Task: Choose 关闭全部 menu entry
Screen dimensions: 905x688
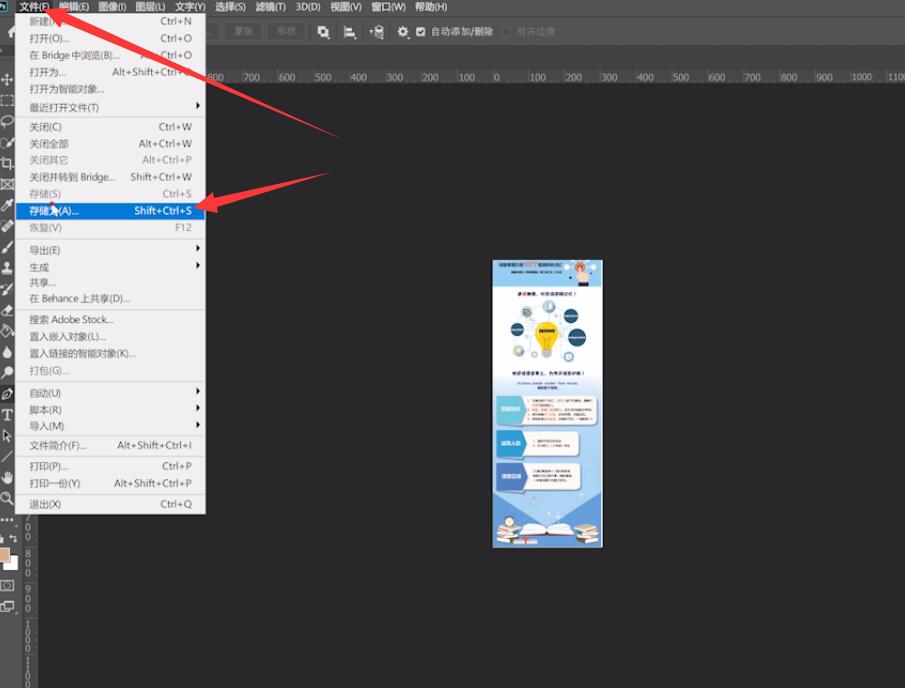Action: (x=110, y=144)
